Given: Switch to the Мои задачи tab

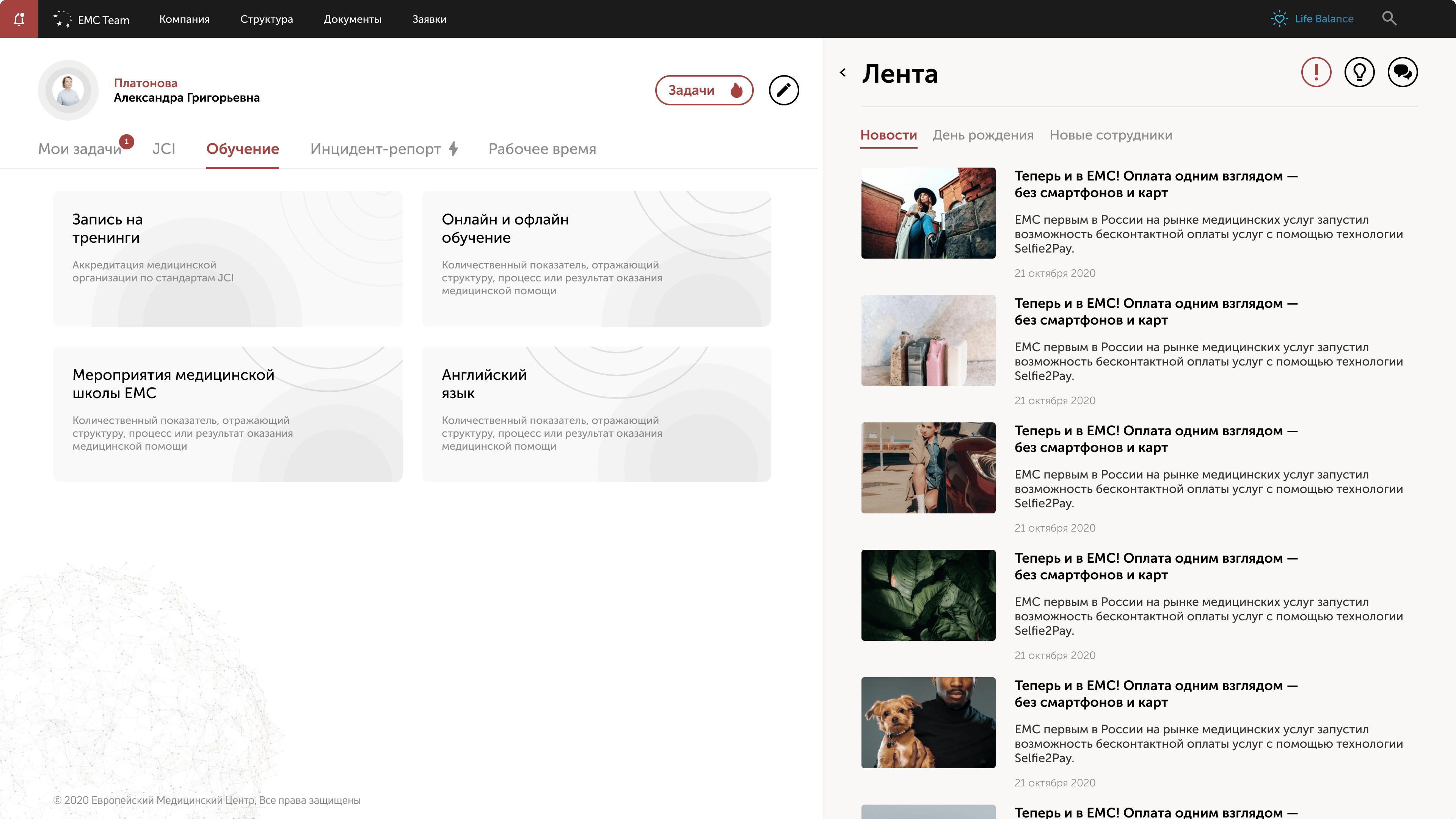Looking at the screenshot, I should coord(80,149).
